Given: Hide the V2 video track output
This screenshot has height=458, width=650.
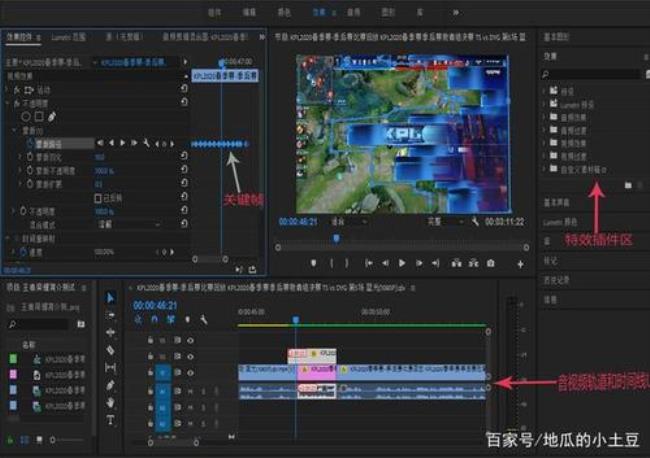Looking at the screenshot, I should click(x=190, y=356).
